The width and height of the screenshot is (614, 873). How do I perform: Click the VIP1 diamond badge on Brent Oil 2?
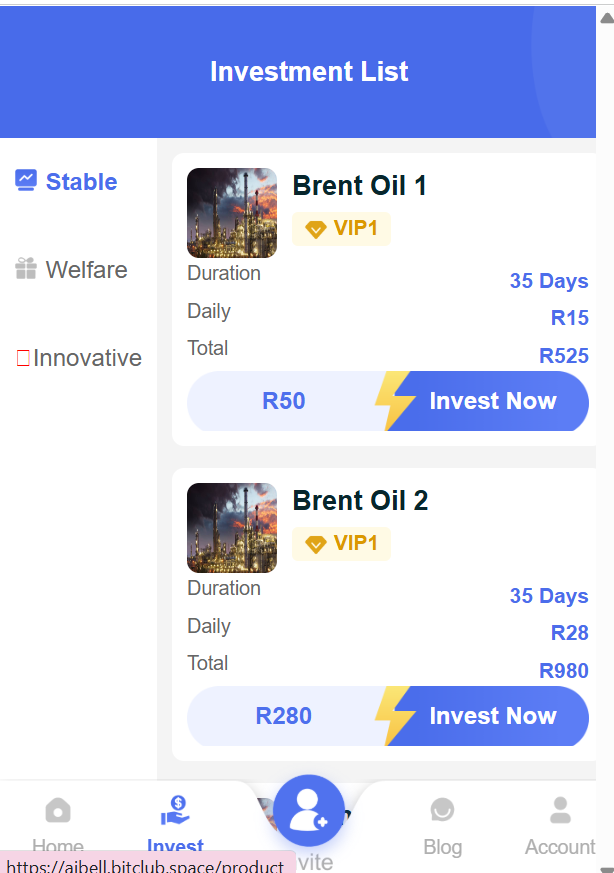click(341, 544)
